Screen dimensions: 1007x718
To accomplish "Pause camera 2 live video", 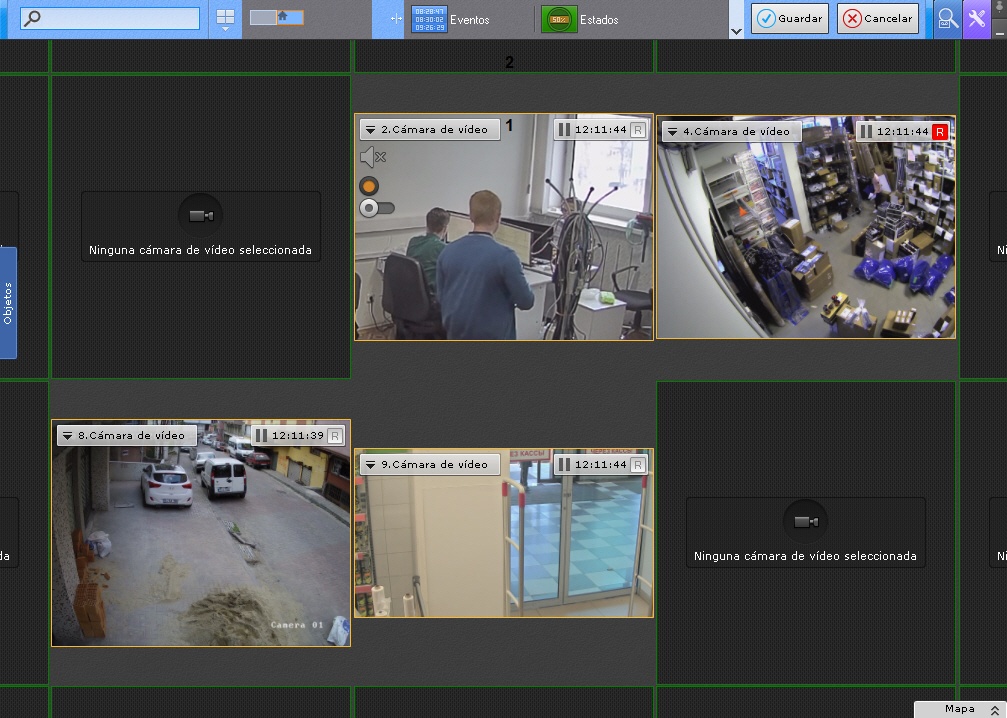I will pyautogui.click(x=564, y=130).
